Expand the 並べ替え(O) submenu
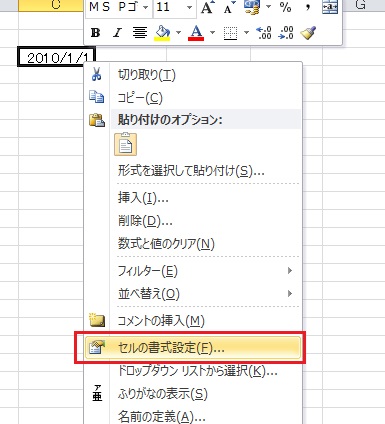Image resolution: width=385 pixels, height=424 pixels. coord(290,294)
